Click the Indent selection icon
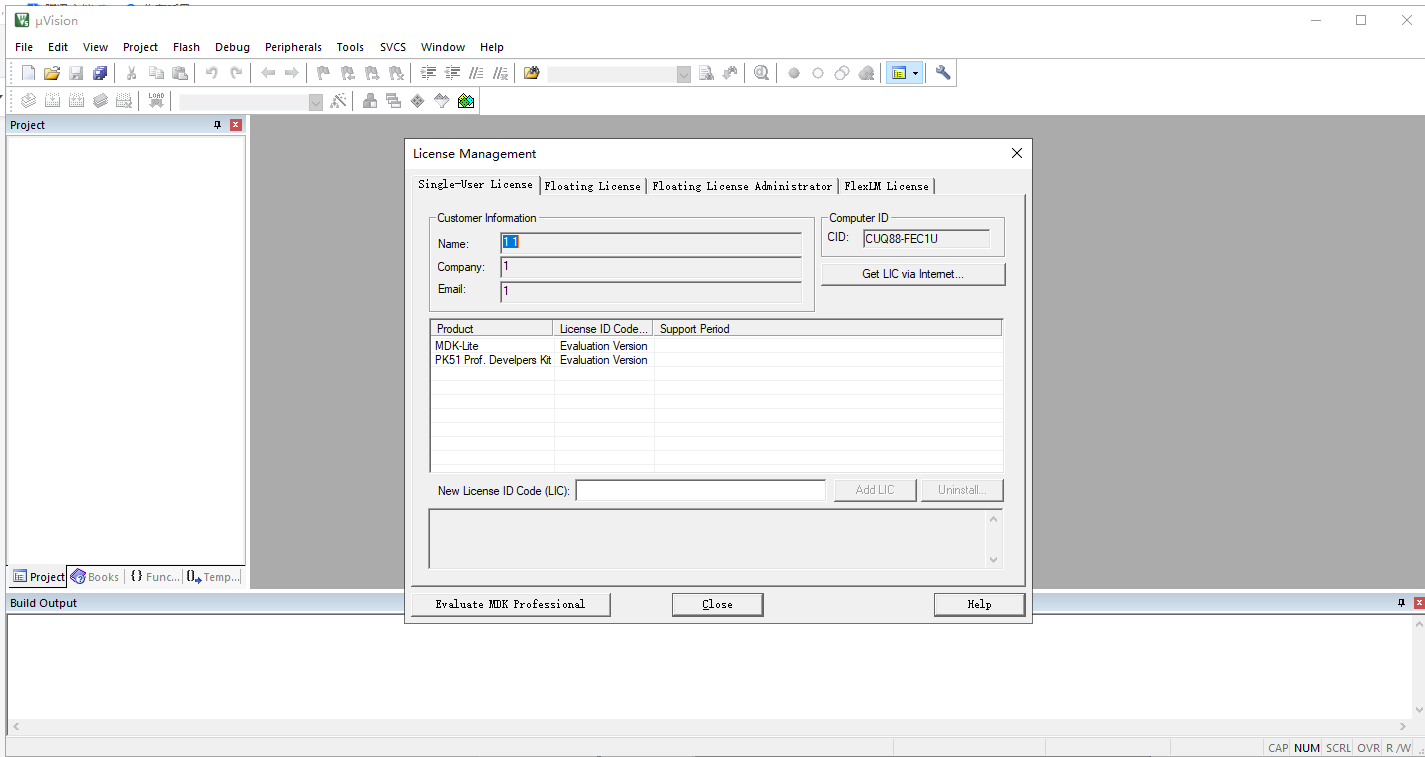The height and width of the screenshot is (757, 1425). 428,73
